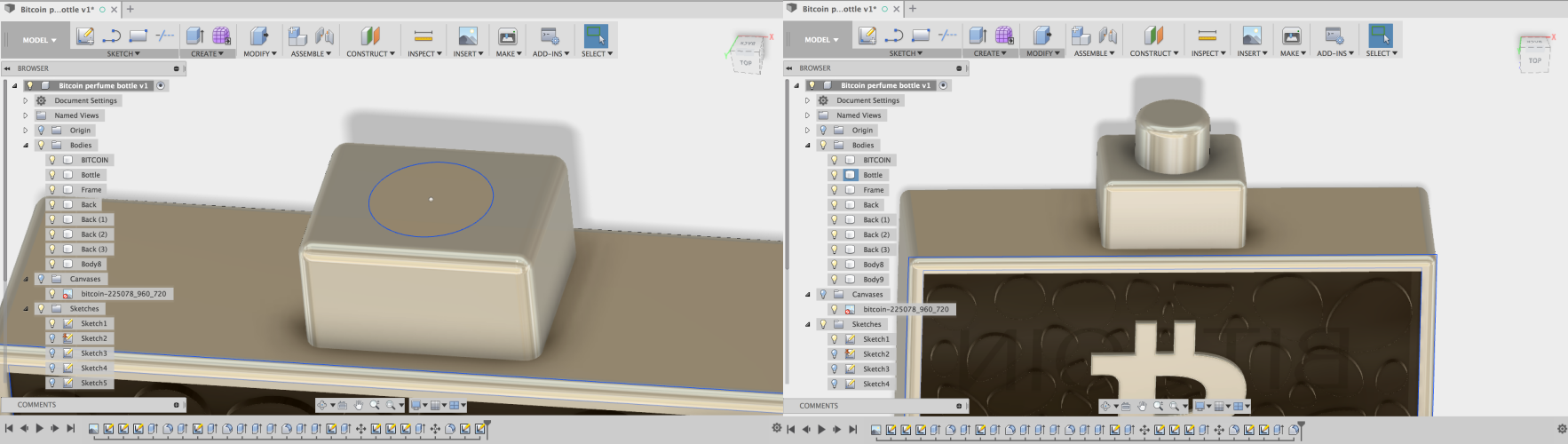Click Create Sketch icon in right window
The height and width of the screenshot is (444, 1568).
coord(867,36)
